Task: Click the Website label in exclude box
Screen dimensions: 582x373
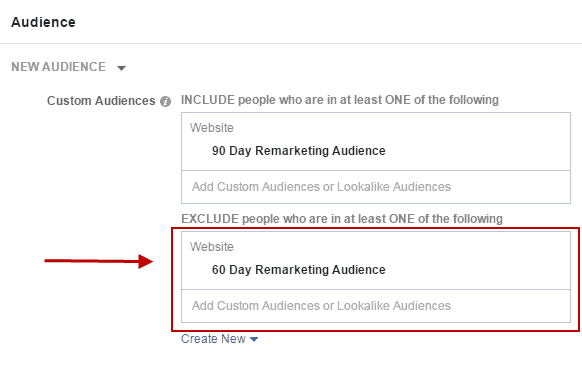Action: click(212, 247)
